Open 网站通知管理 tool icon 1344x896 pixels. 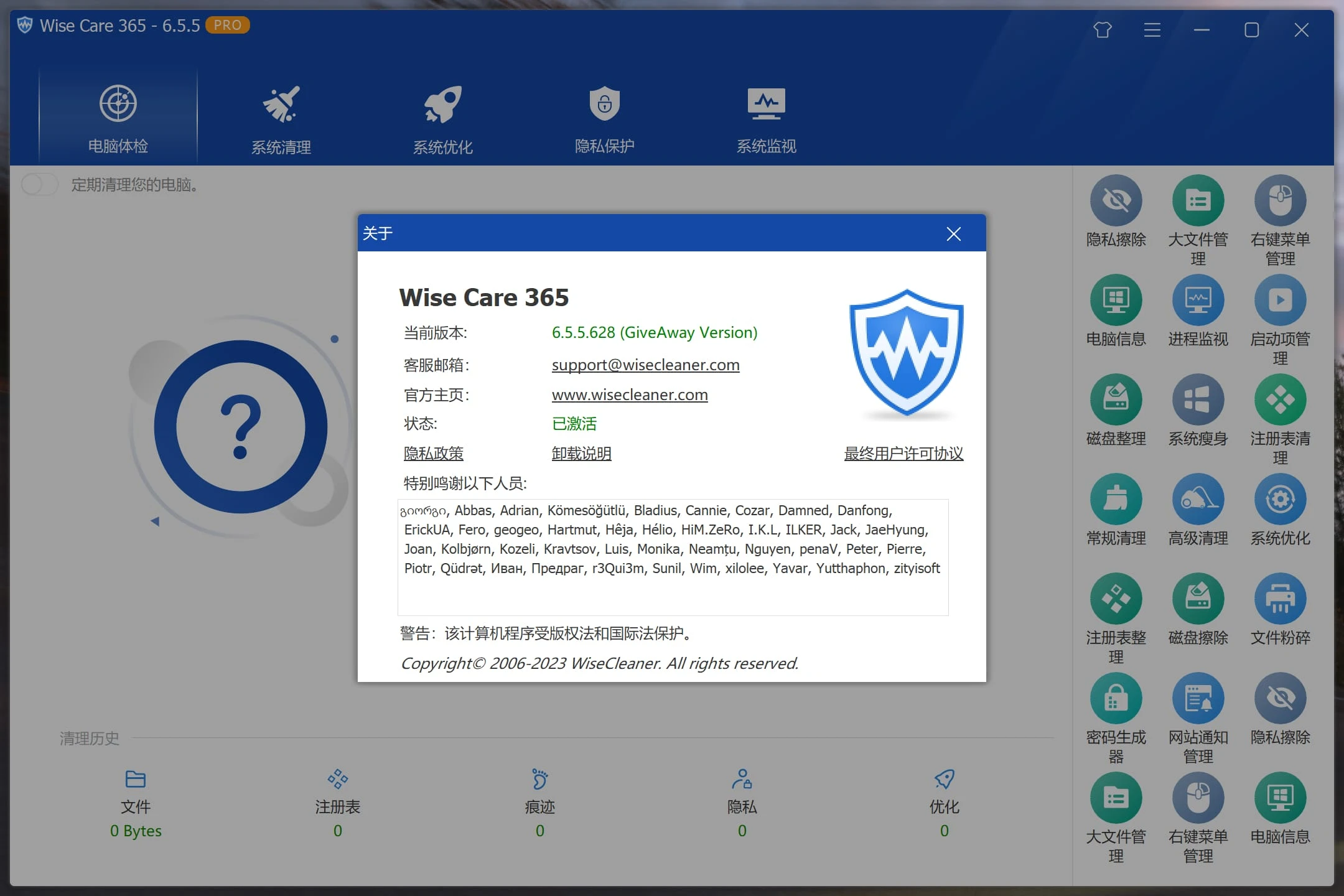coord(1198,698)
